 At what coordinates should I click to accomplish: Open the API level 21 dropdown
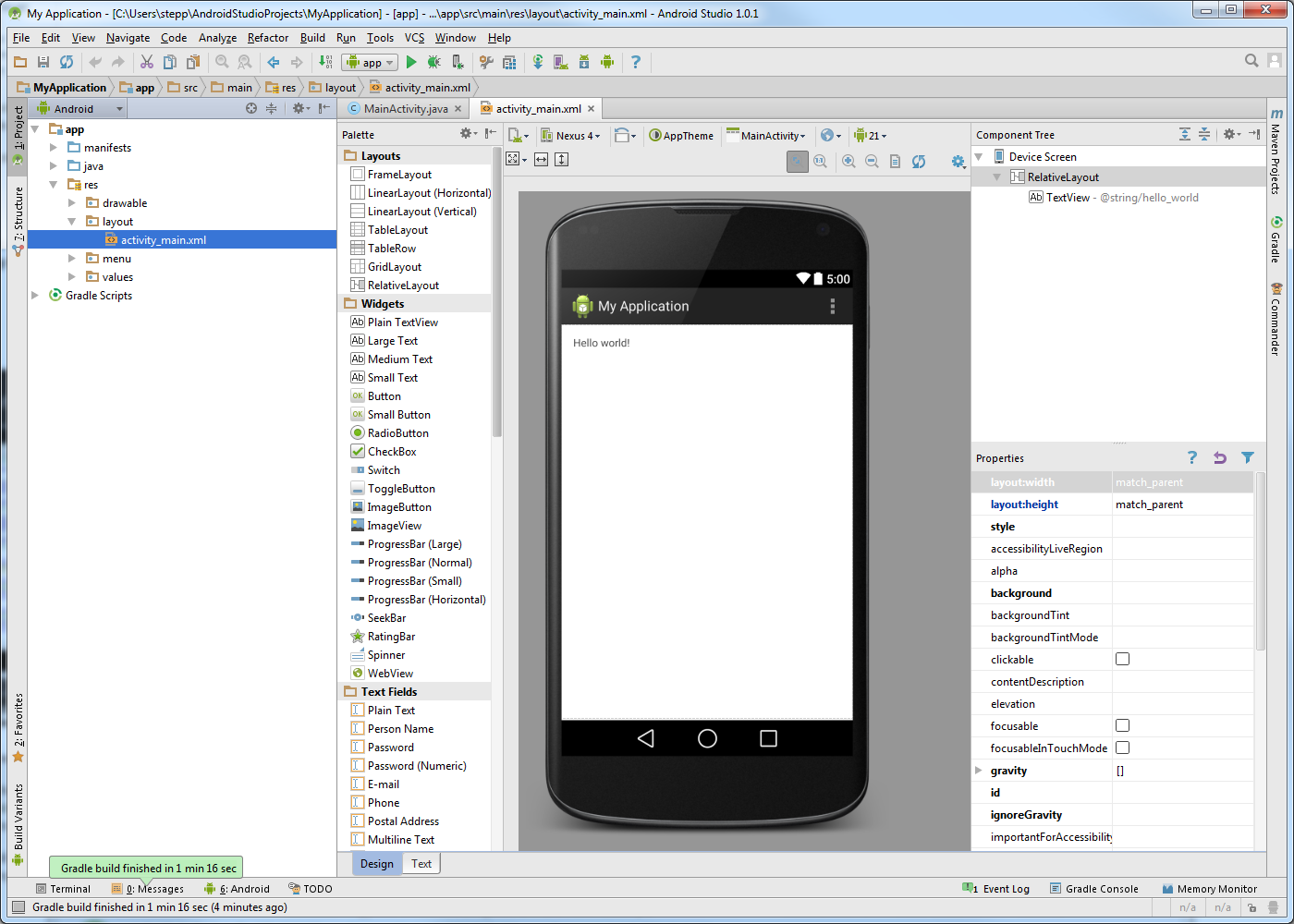[x=870, y=135]
